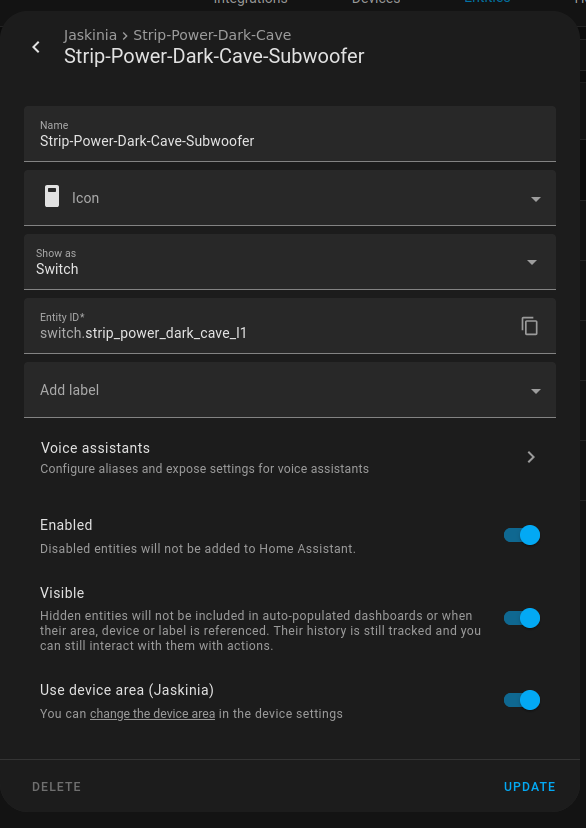Click the device icon preview in Icon field
Image resolution: width=586 pixels, height=828 pixels.
coord(52,196)
